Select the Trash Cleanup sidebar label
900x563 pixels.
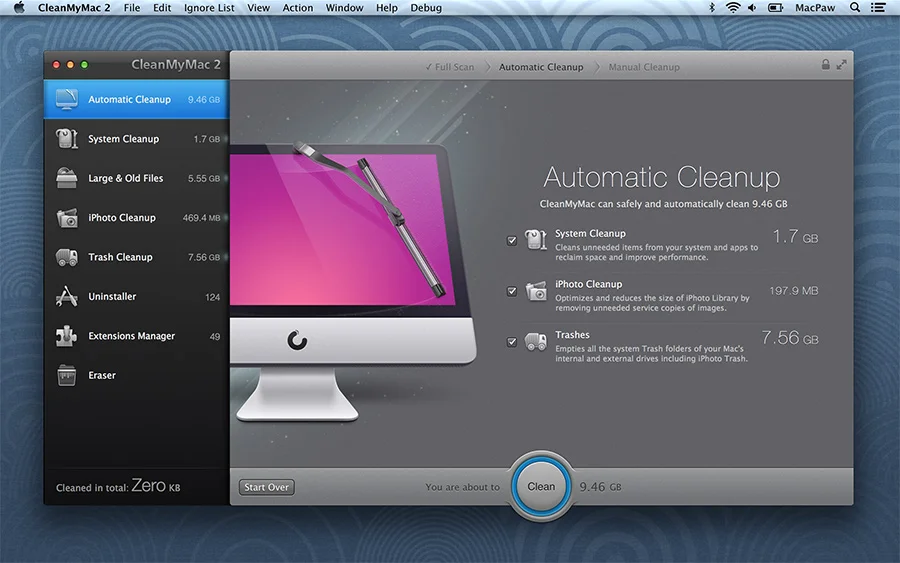pyautogui.click(x=121, y=257)
